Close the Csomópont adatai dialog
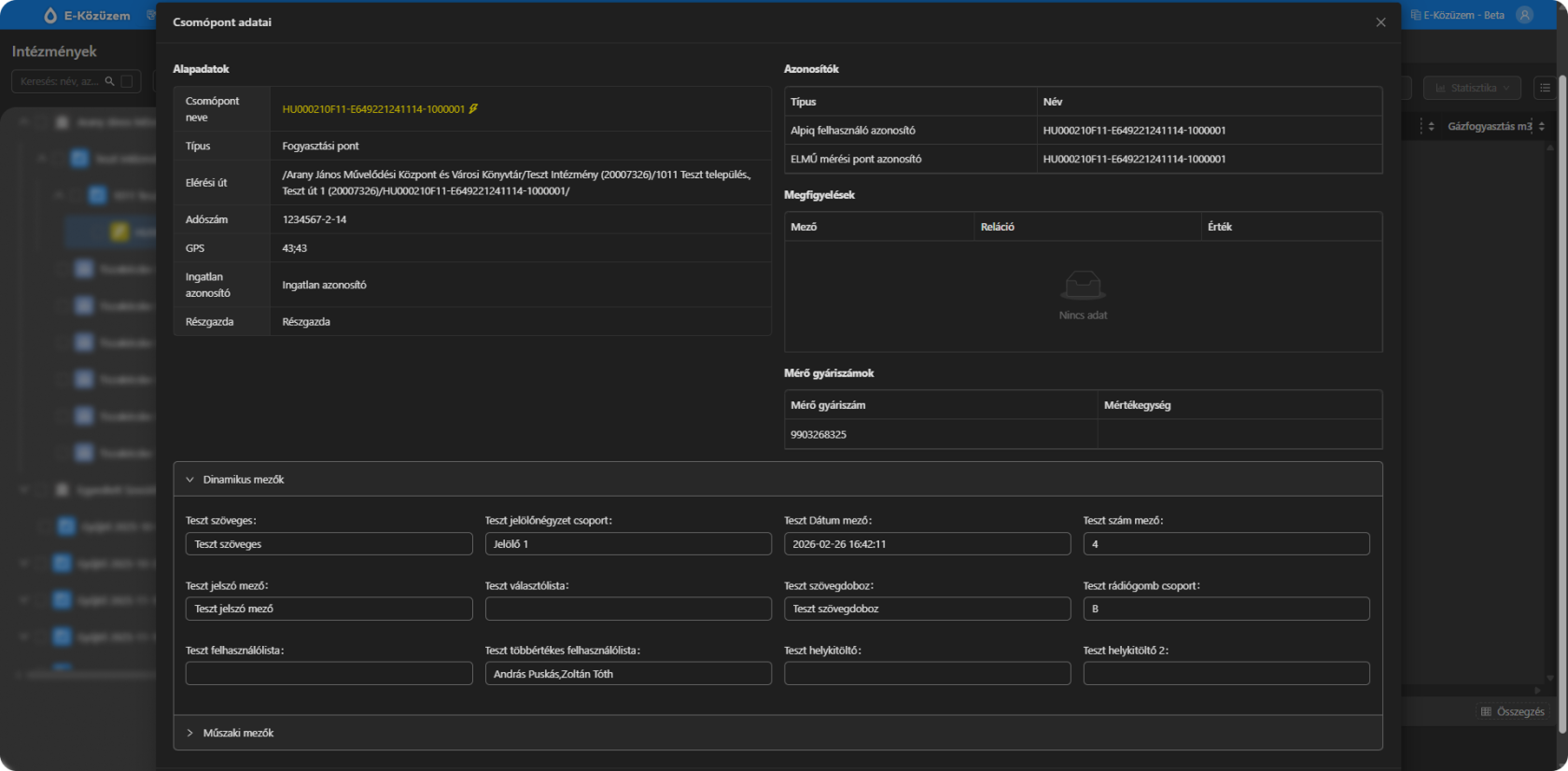The width and height of the screenshot is (1568, 771). [x=1380, y=22]
